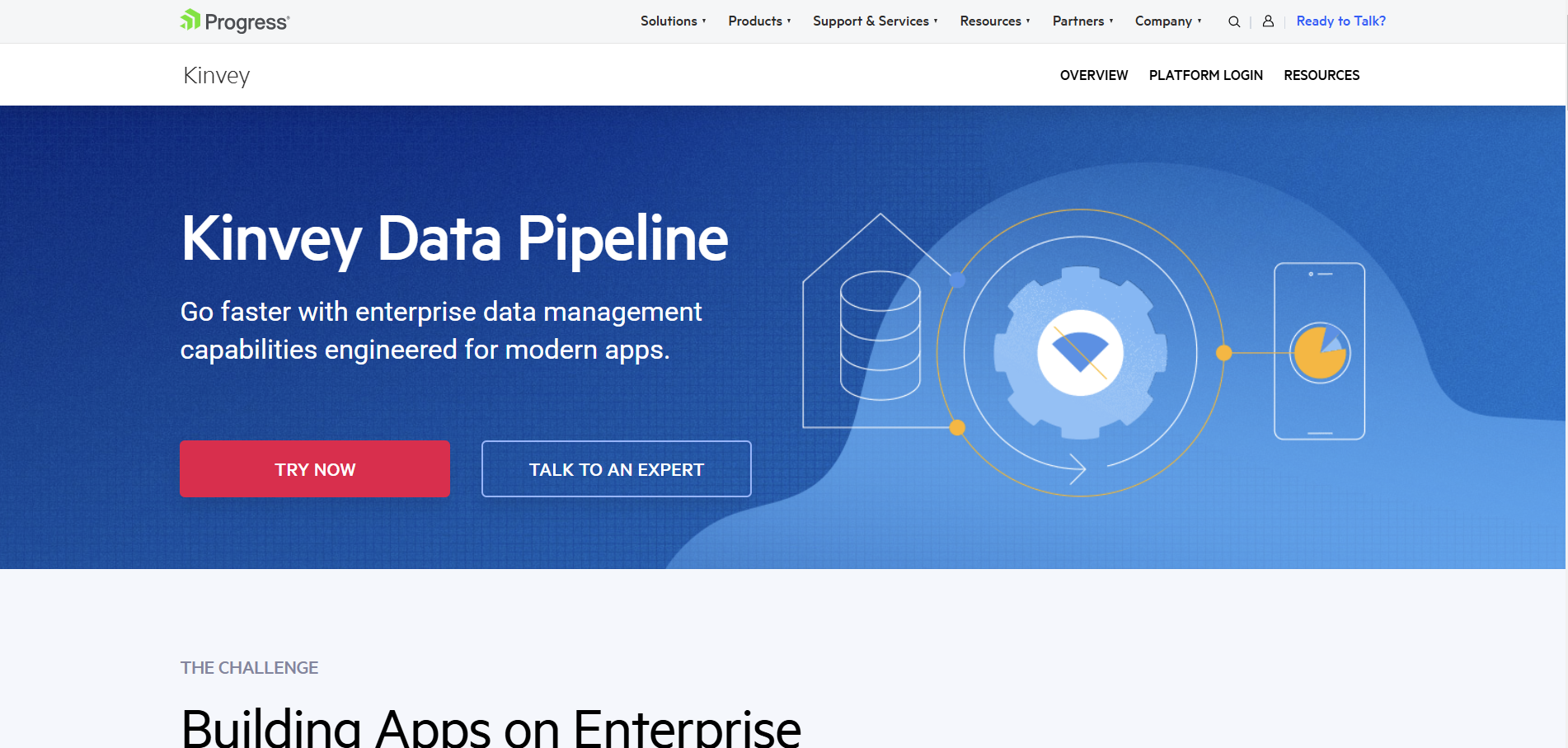The image size is (1568, 748).
Task: Click the gear illustration in hero image
Action: coord(1080,353)
